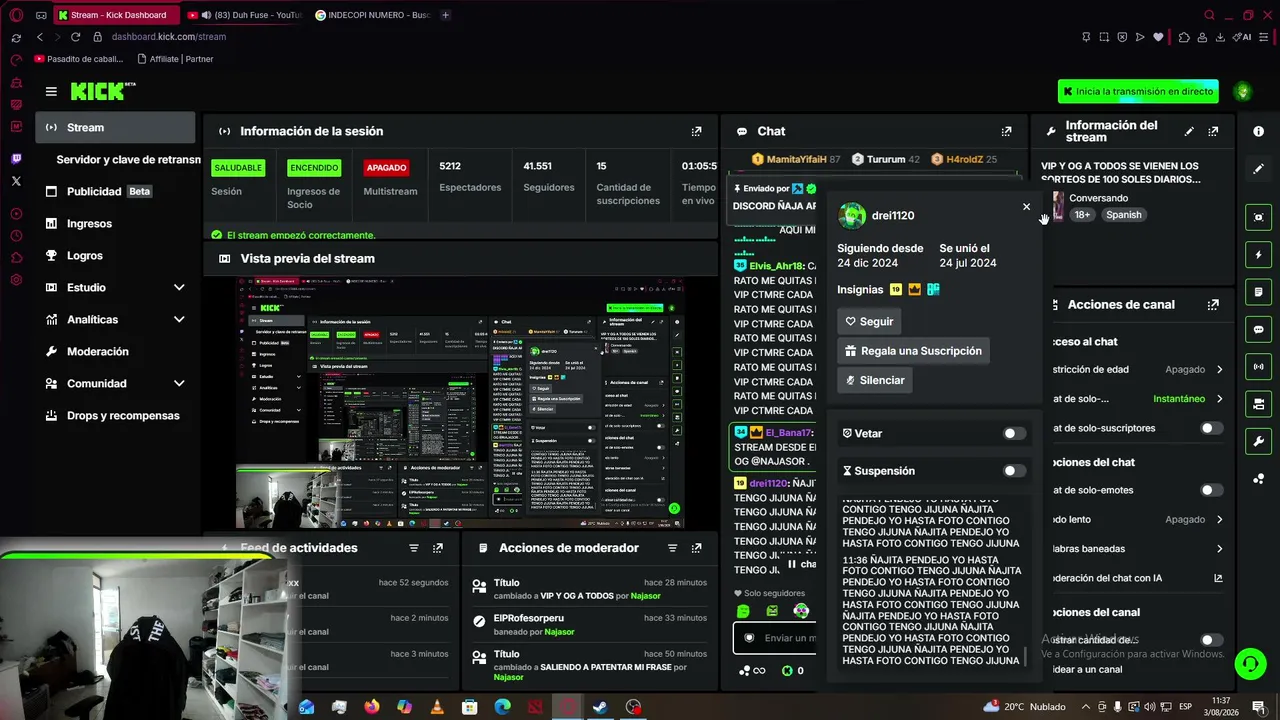The width and height of the screenshot is (1280, 720).
Task: Open the solo-seguidores Instantáneo setting
Action: pyautogui.click(x=1137, y=399)
